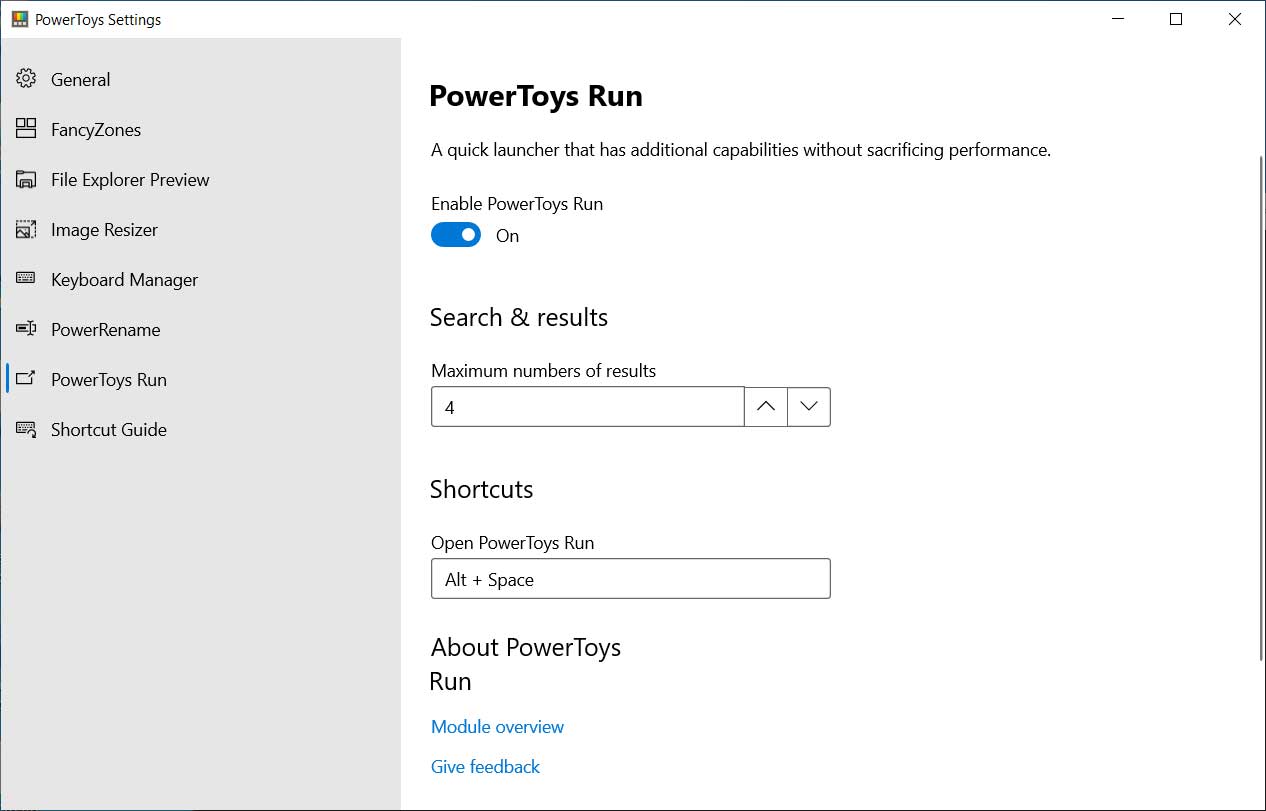This screenshot has width=1266, height=811.
Task: Click the Image Resizer icon
Action: [x=26, y=229]
